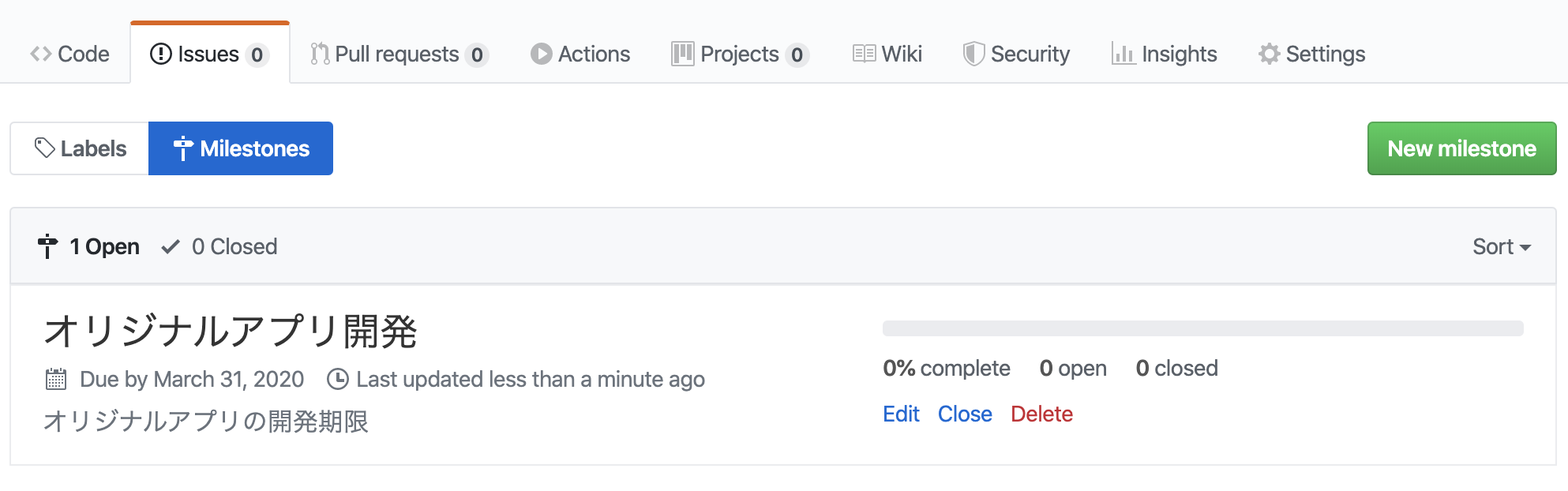Screen dimensions: 1568x491
Task: Select the Projects board icon
Action: point(681,54)
